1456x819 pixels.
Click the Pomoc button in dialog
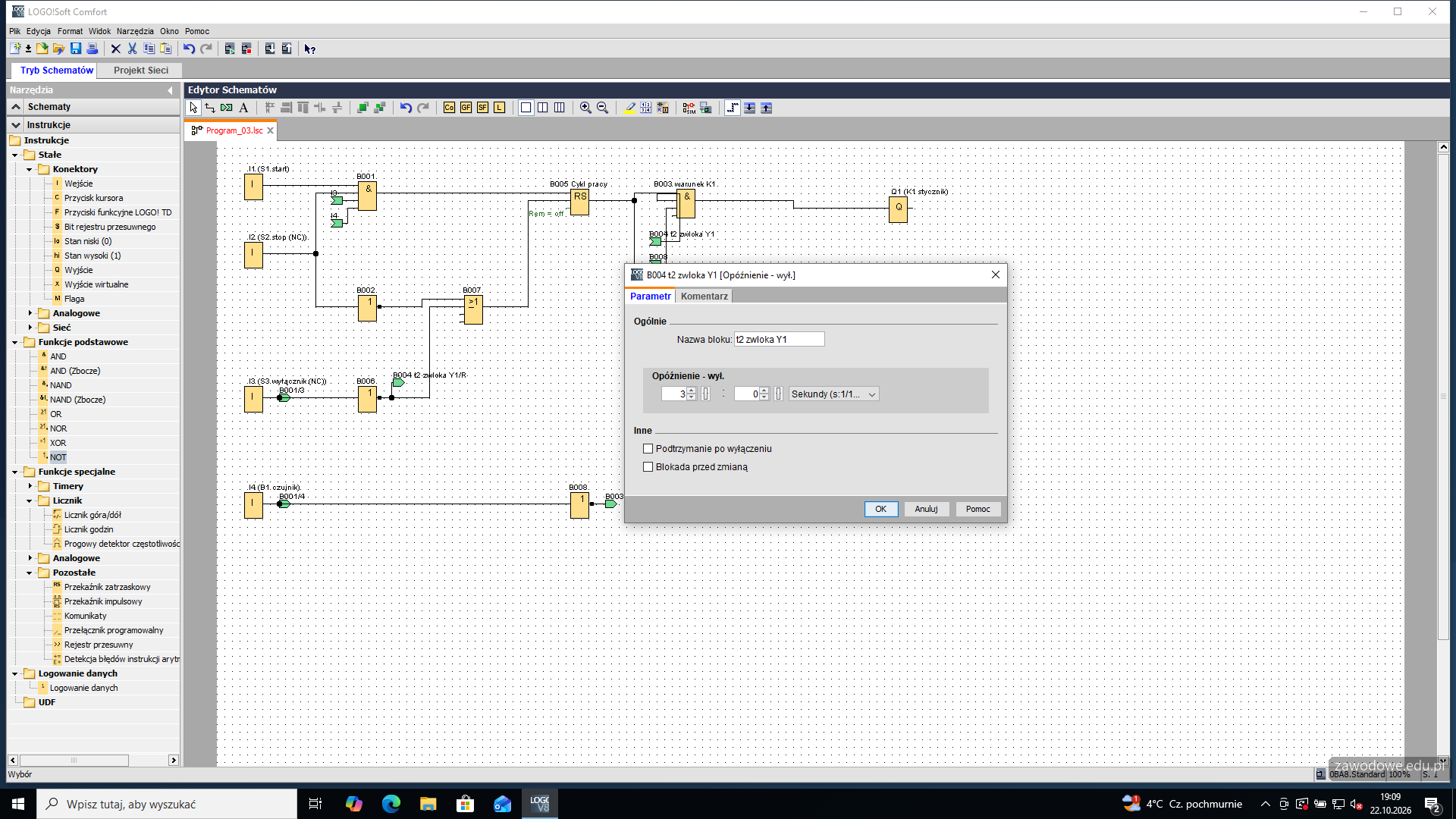tap(977, 509)
